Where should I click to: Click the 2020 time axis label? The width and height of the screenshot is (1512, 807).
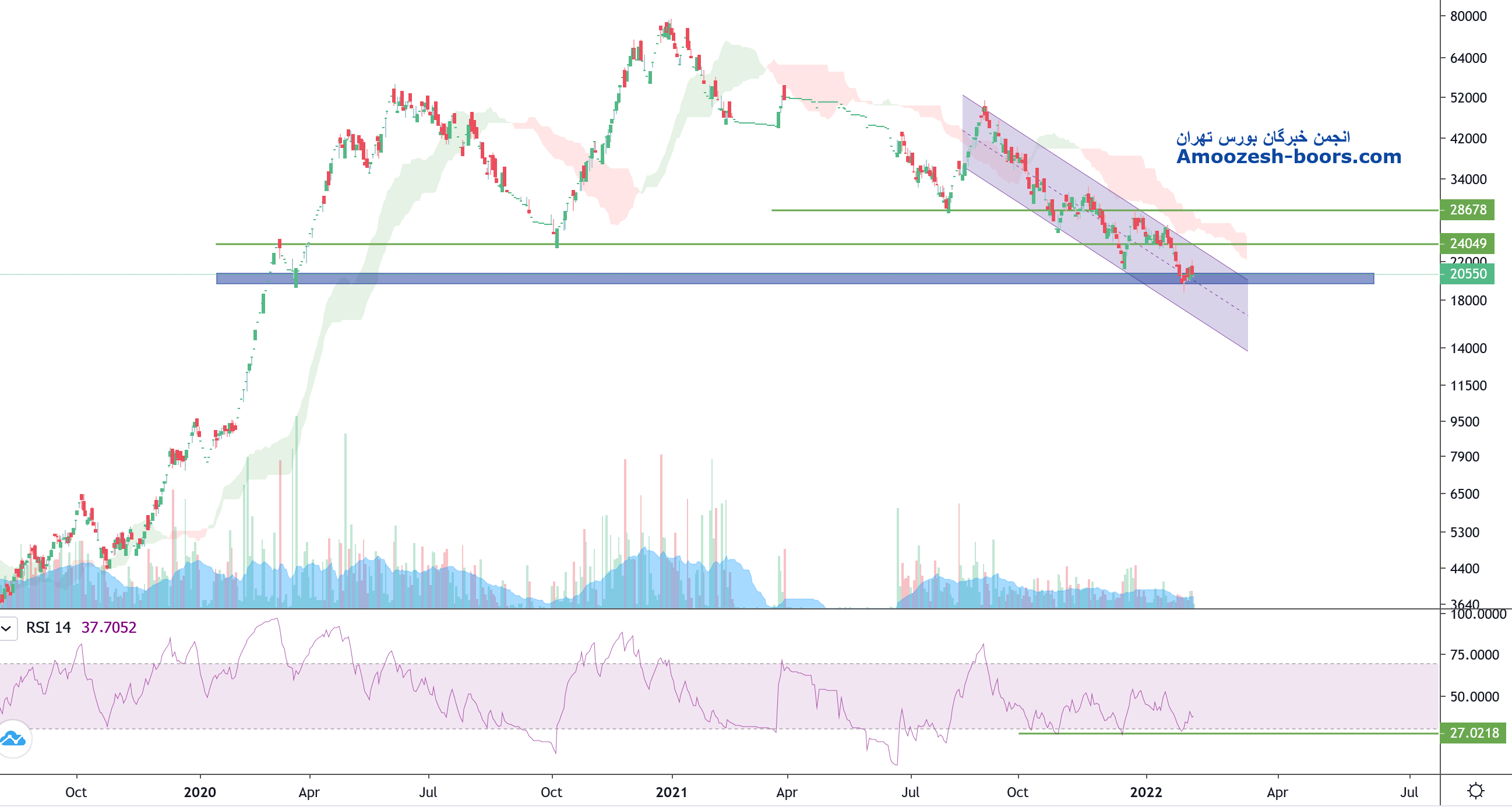pyautogui.click(x=200, y=792)
